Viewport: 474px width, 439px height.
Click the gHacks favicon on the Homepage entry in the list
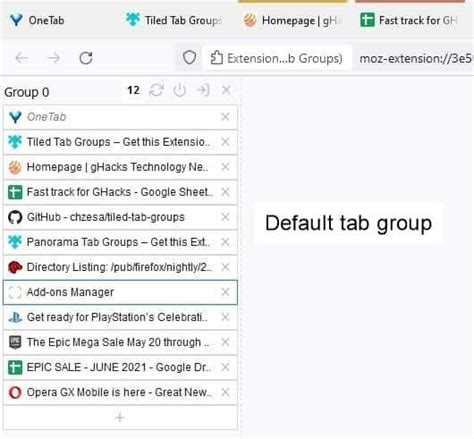[15, 167]
